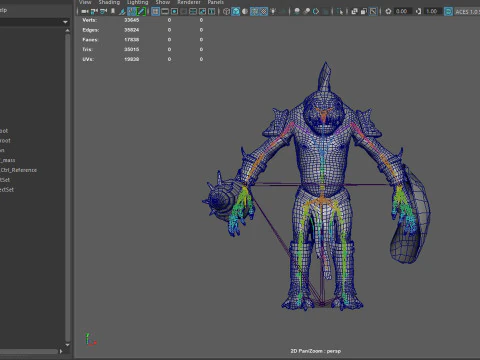Open the Shading panel menu

(109, 2)
